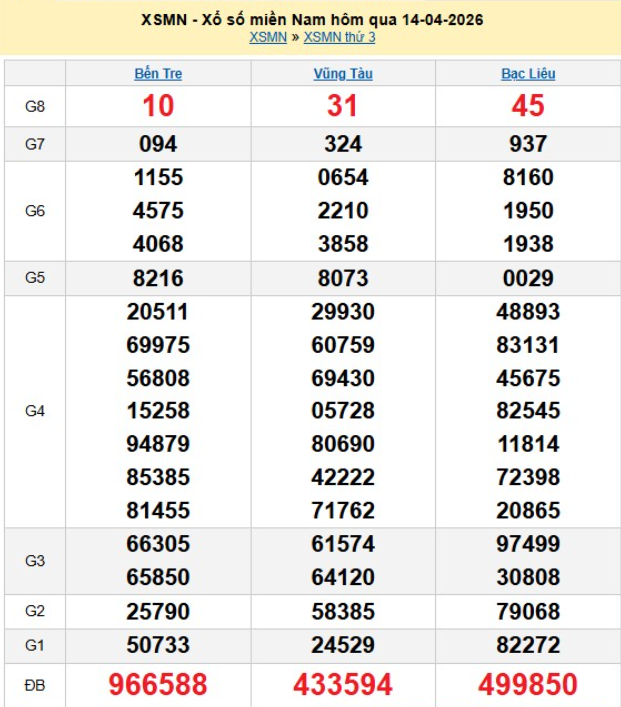Click the page title XSMN 14-04-2026
Viewport: 621px width, 707px height.
coord(310,20)
